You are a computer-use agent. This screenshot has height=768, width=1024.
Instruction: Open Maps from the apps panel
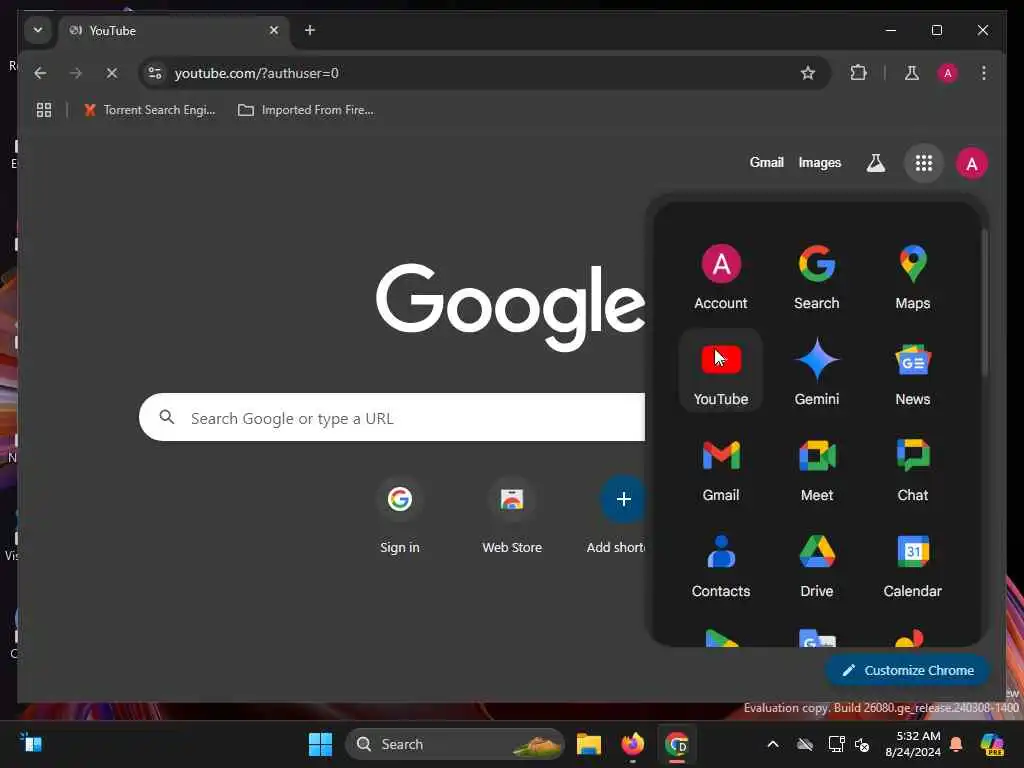912,277
